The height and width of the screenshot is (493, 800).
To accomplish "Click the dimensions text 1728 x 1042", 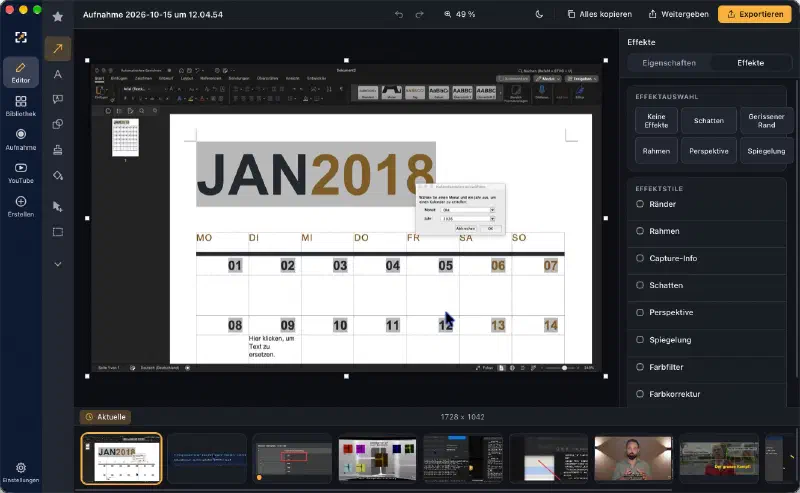I will (x=463, y=417).
